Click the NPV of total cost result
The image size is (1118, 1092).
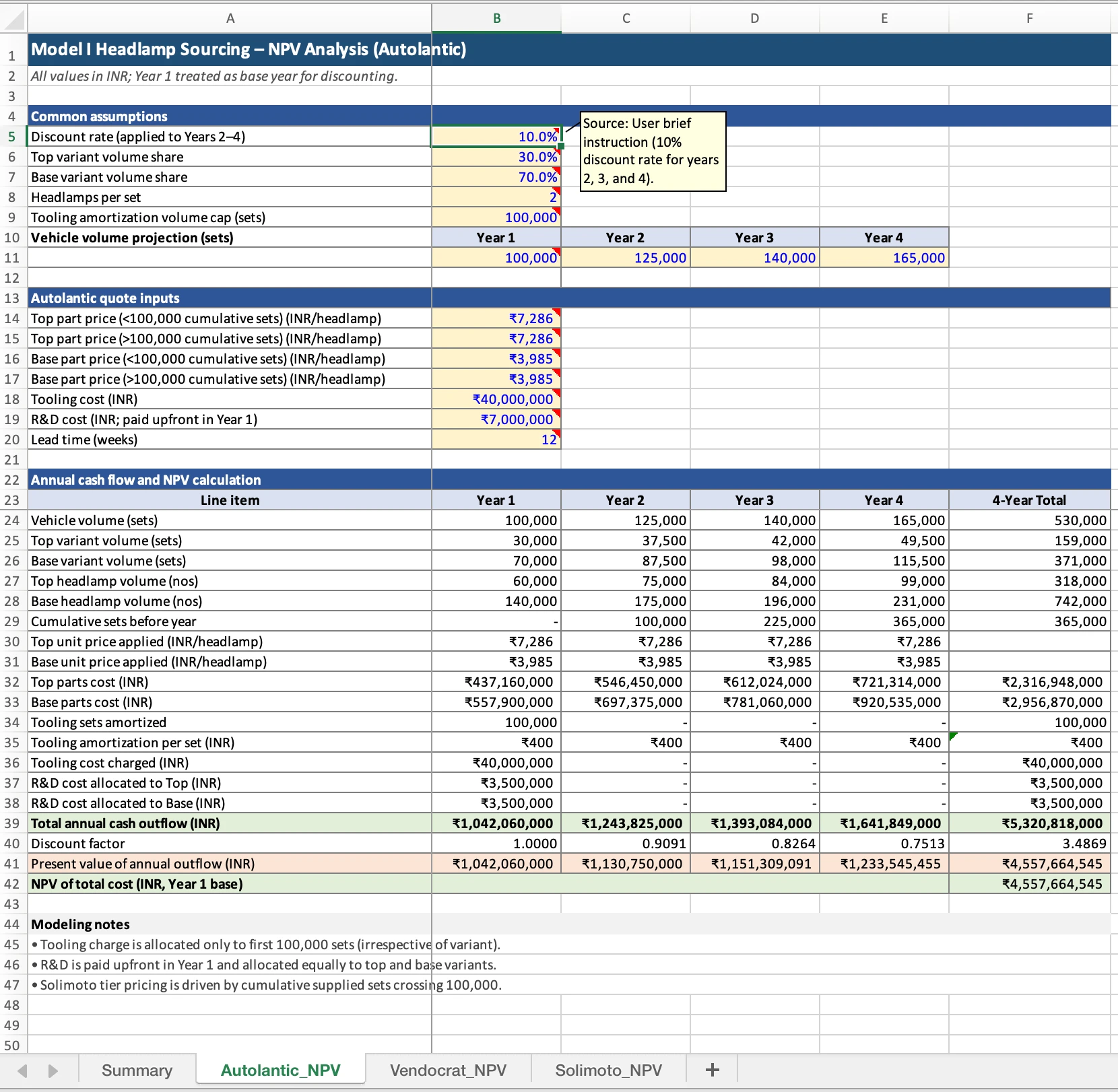(x=1029, y=884)
